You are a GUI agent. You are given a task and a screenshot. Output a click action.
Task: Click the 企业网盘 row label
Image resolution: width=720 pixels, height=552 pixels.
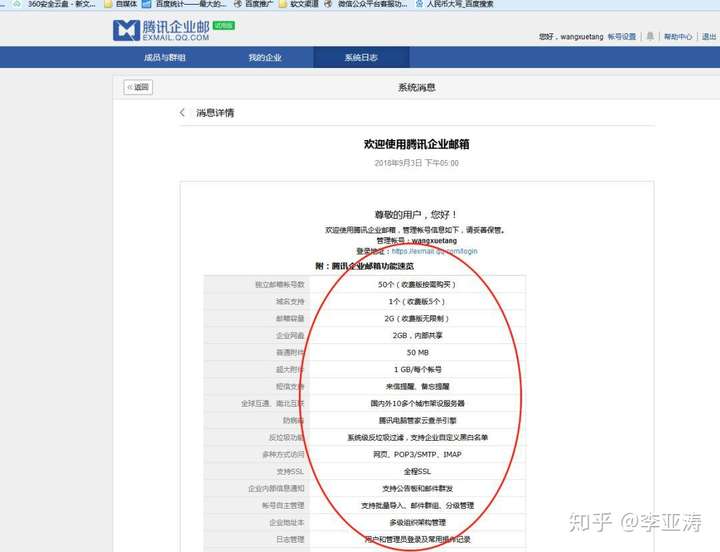pyautogui.click(x=290, y=336)
